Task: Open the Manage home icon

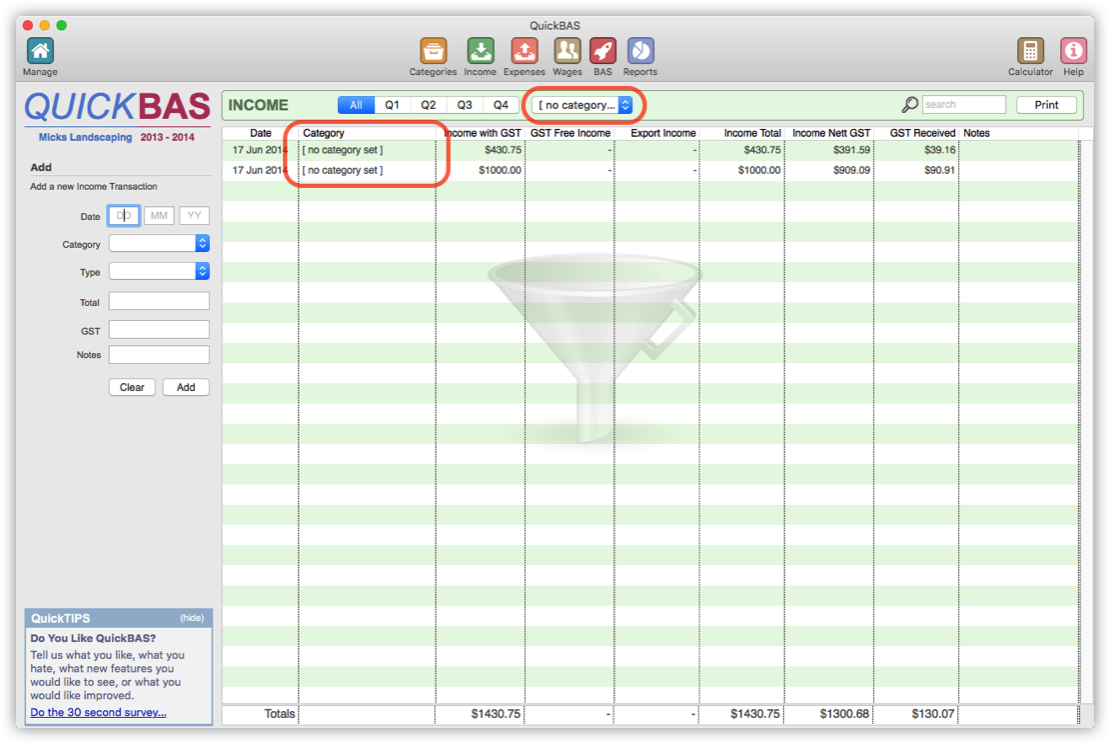Action: 40,51
